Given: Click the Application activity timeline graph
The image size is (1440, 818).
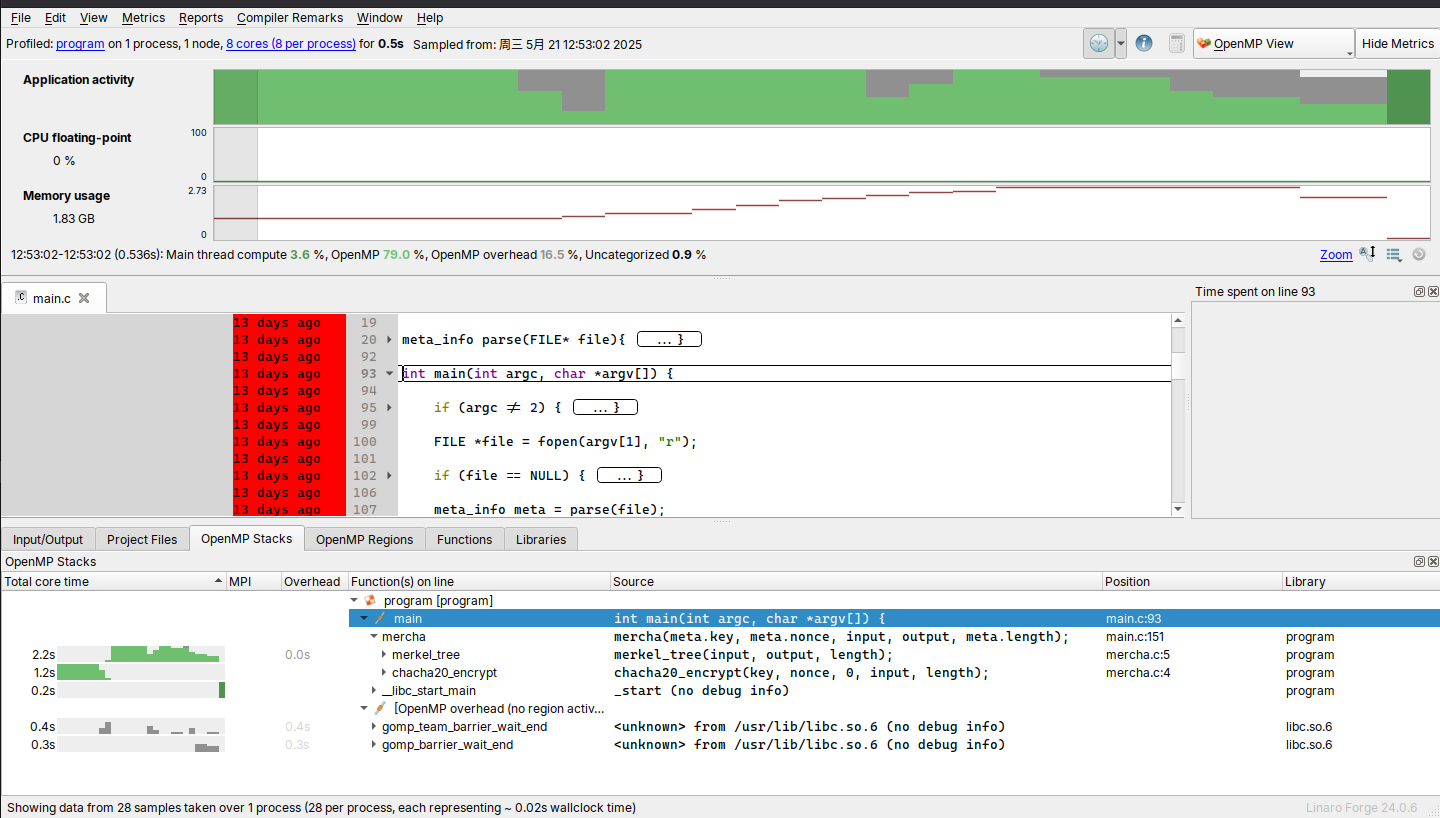Looking at the screenshot, I should pos(822,97).
